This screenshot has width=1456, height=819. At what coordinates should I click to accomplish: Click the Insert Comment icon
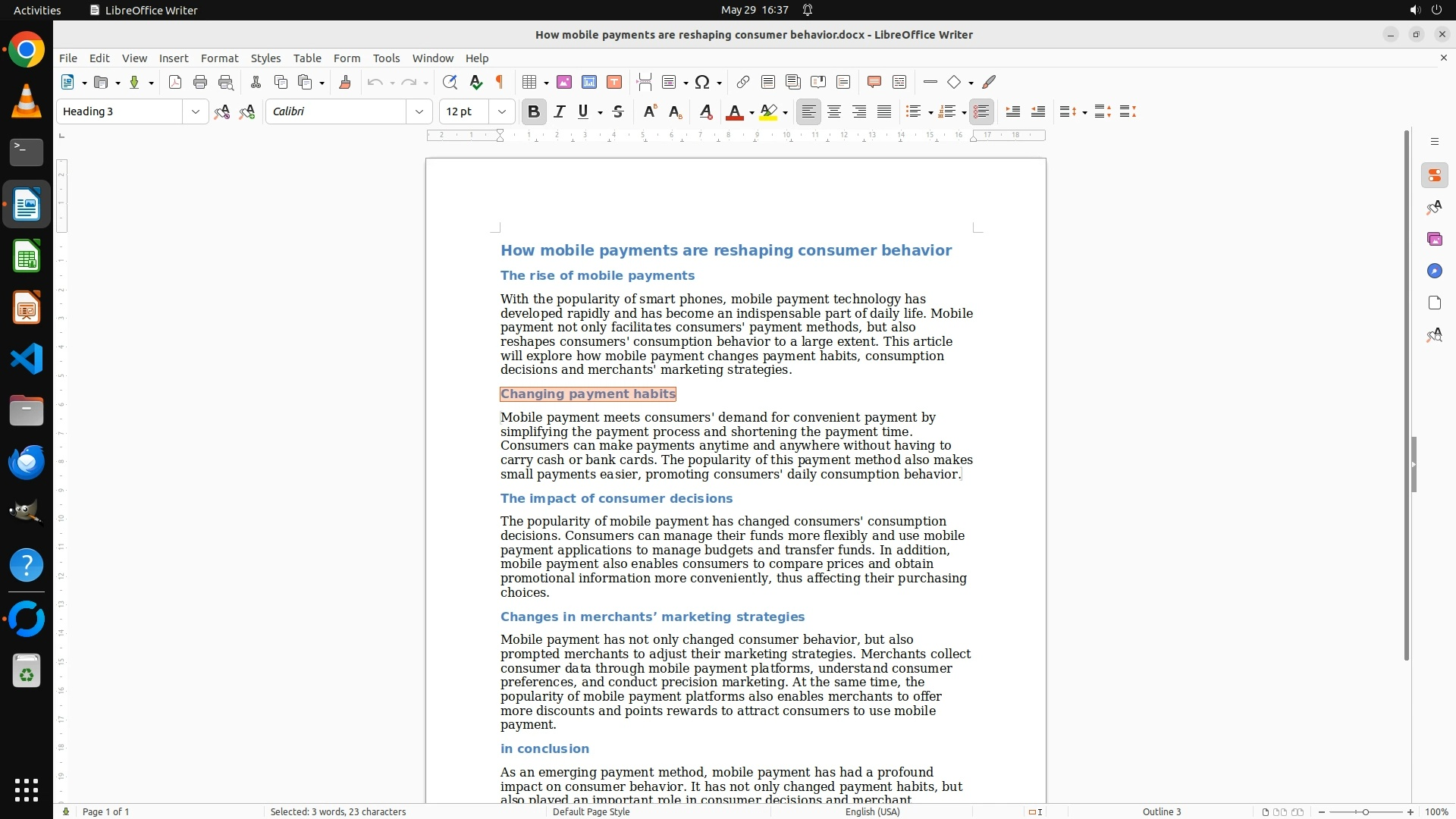point(874,82)
